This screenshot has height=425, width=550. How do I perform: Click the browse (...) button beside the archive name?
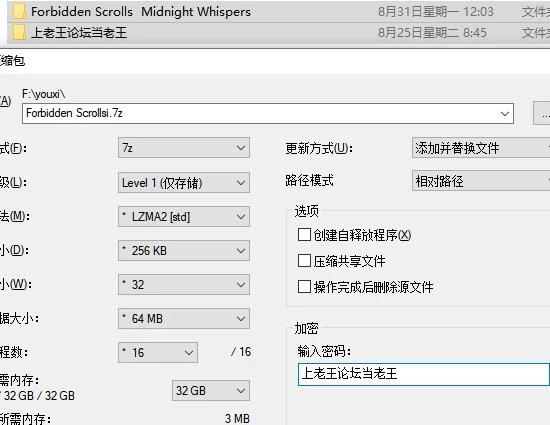pos(542,113)
